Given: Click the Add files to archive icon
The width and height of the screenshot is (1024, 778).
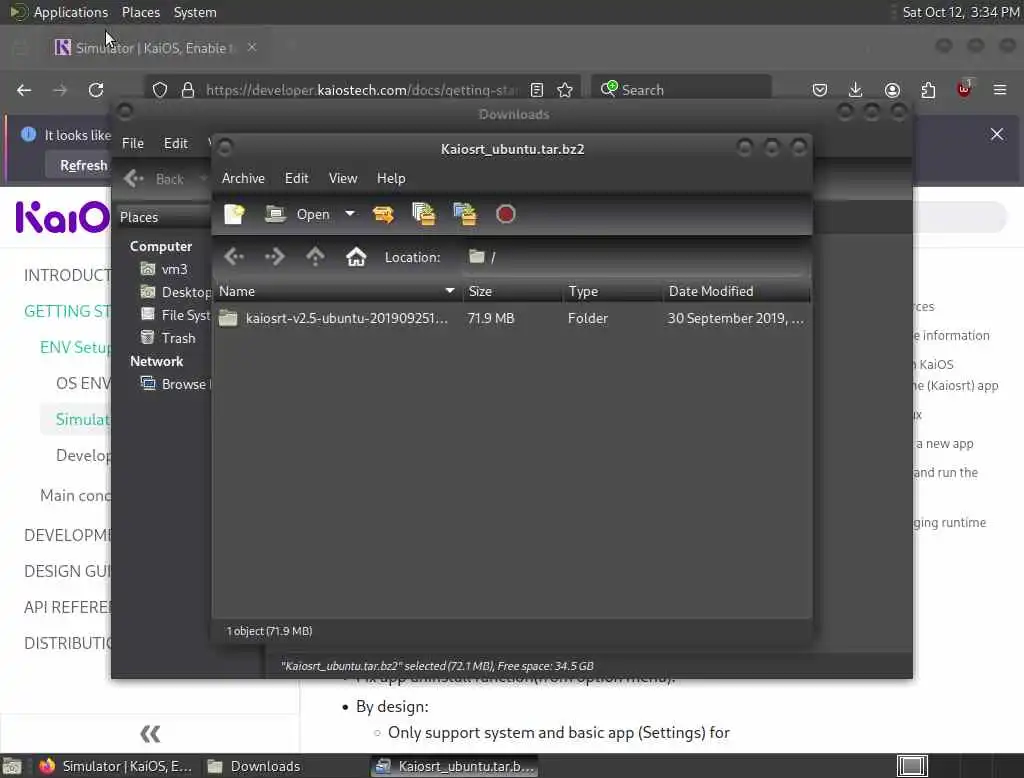Looking at the screenshot, I should click(x=423, y=214).
